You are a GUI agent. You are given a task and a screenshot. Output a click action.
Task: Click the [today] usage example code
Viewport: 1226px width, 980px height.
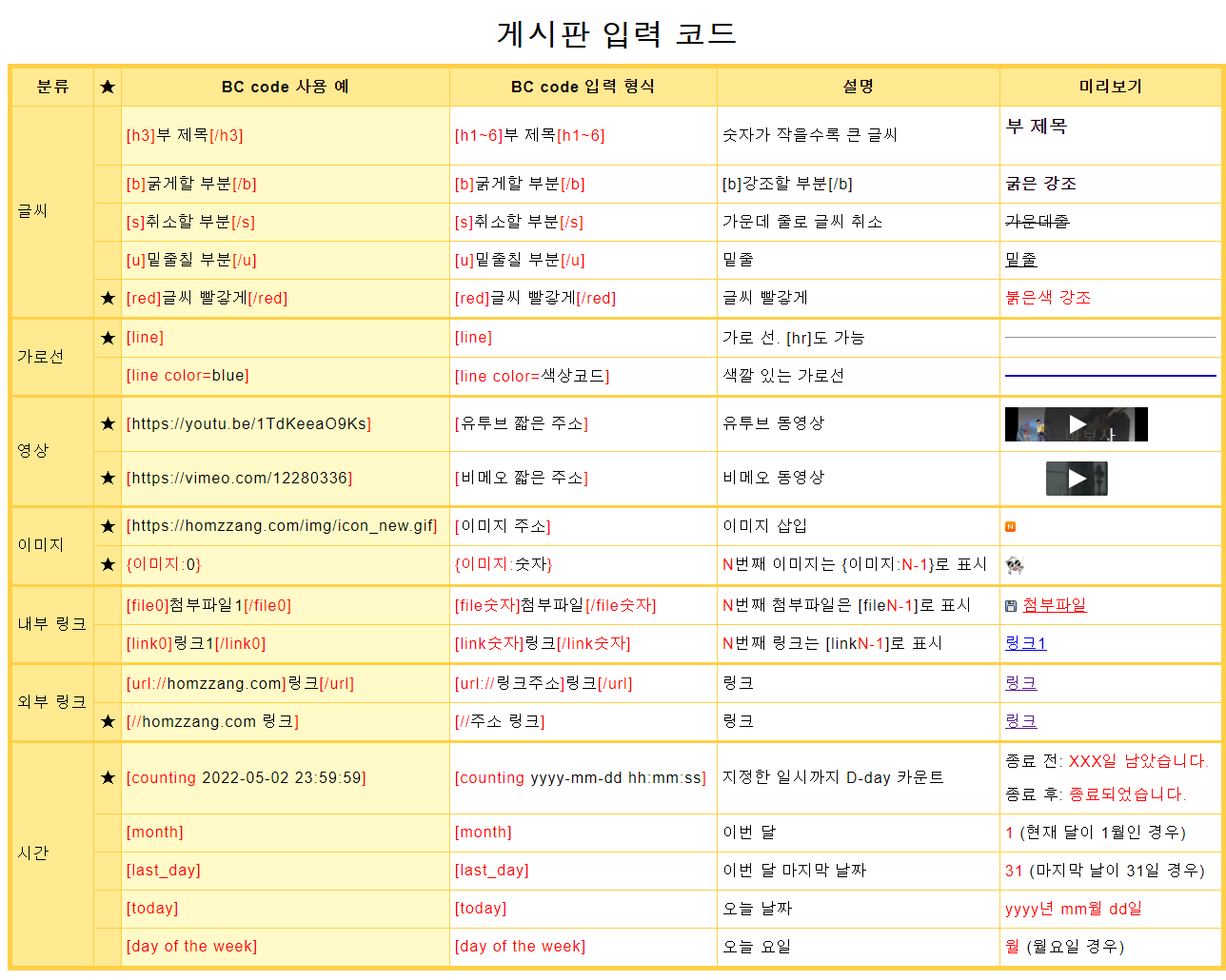tap(152, 908)
